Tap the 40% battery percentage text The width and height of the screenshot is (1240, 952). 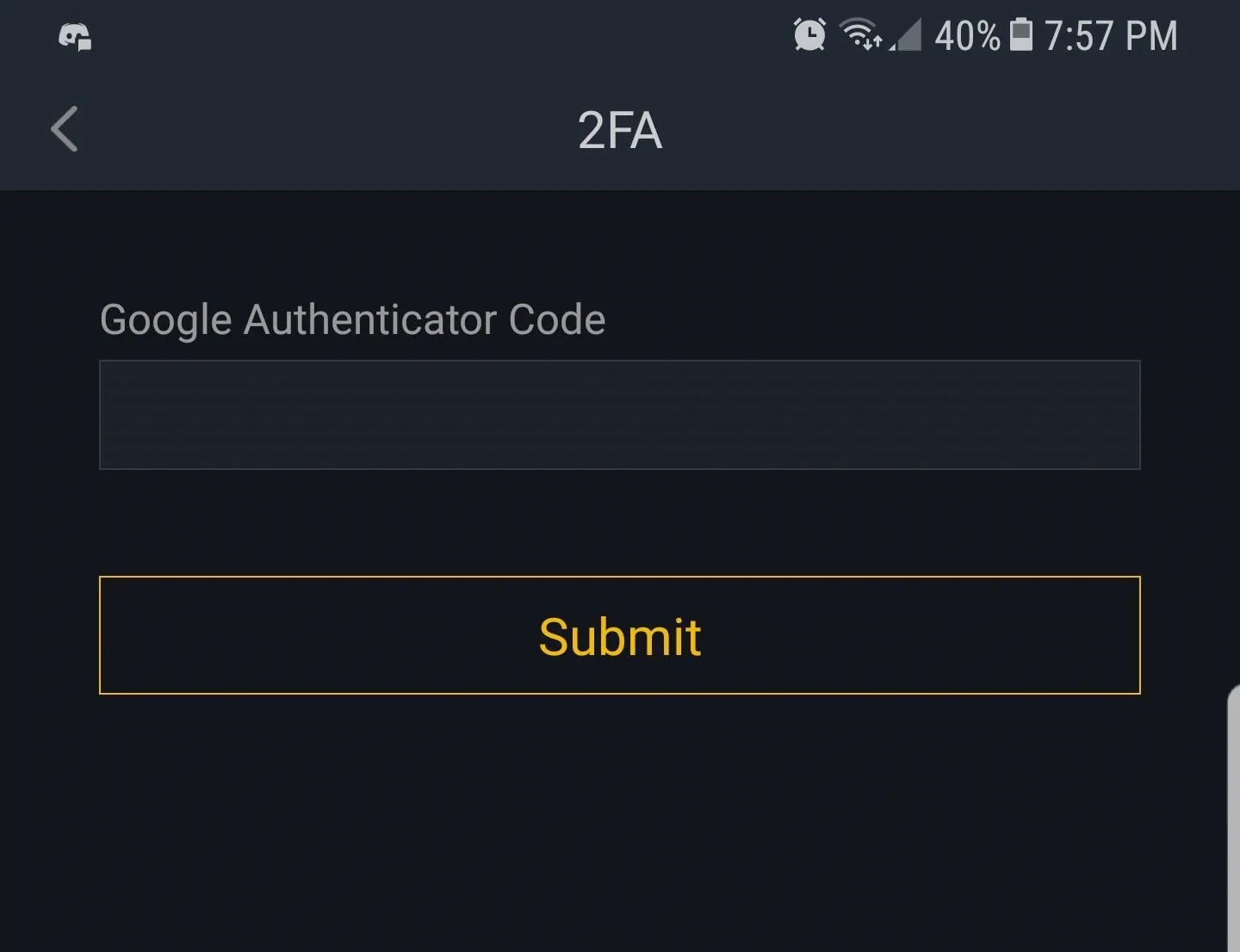tap(968, 36)
